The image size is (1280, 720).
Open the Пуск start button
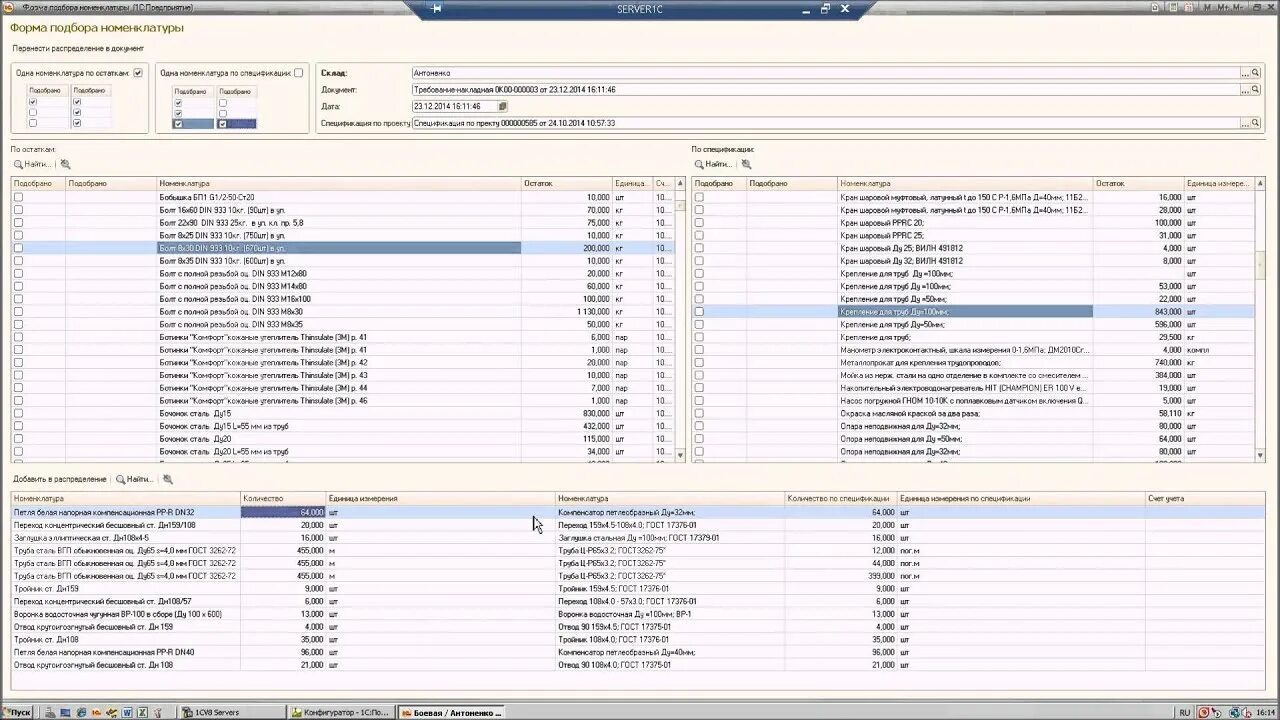click(16, 712)
